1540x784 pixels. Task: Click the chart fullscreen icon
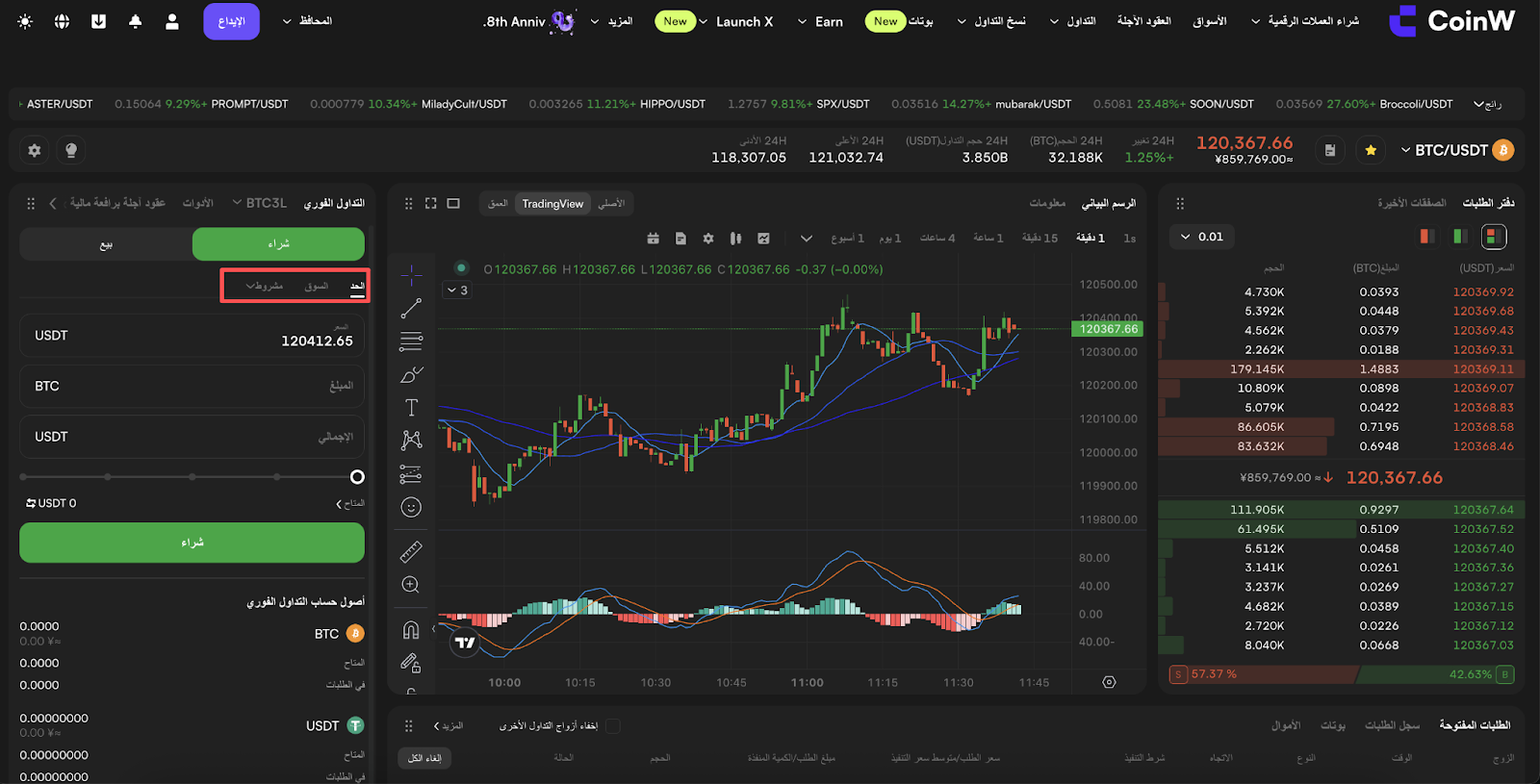[430, 204]
